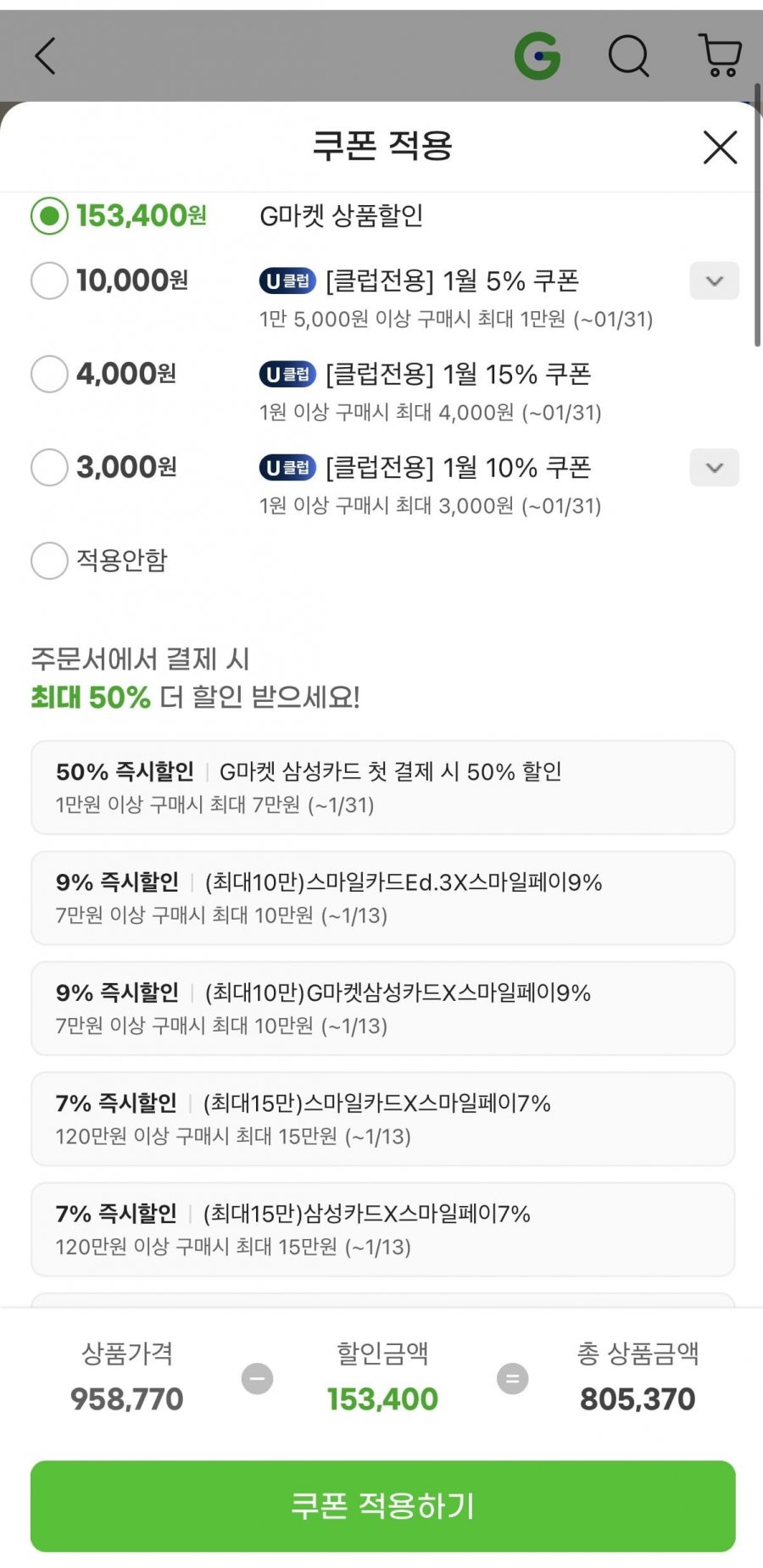Open the Gmarket G logo home
The height and width of the screenshot is (1568, 763).
(x=537, y=56)
